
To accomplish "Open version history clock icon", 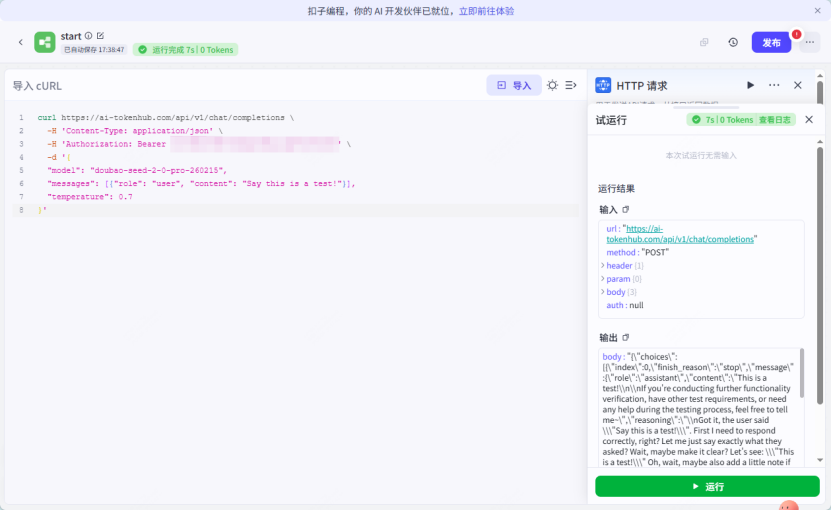I will point(733,42).
